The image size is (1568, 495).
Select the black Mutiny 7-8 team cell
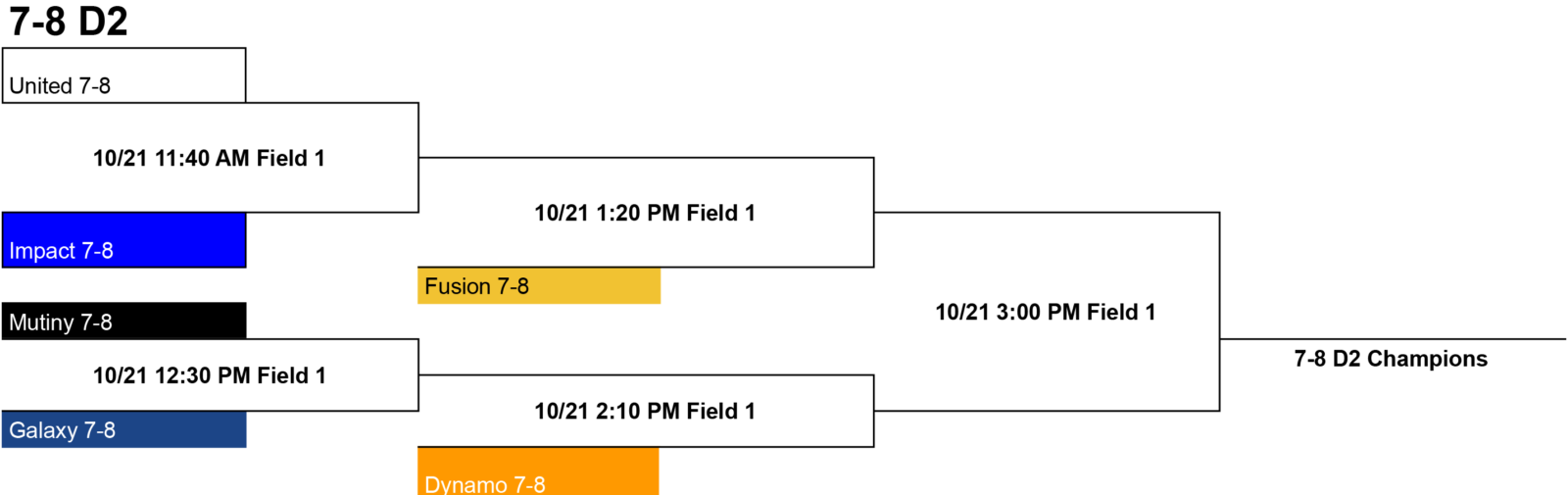click(123, 322)
